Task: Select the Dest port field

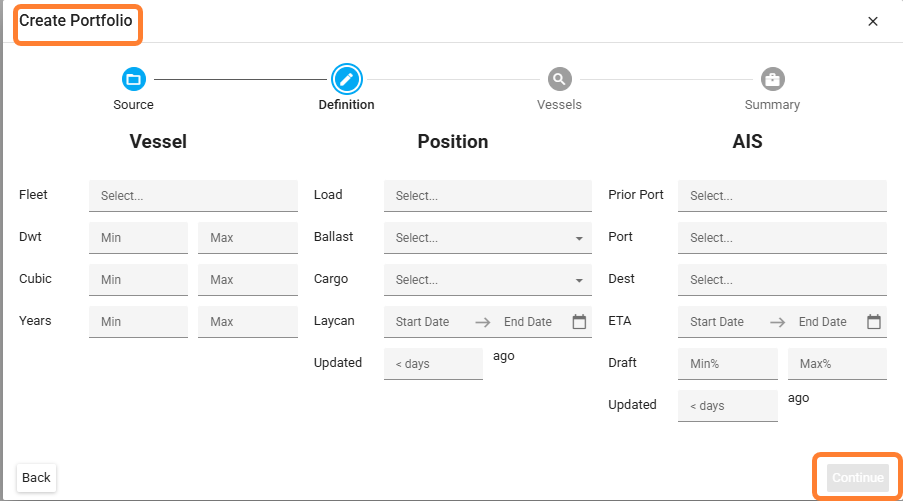Action: pos(781,280)
